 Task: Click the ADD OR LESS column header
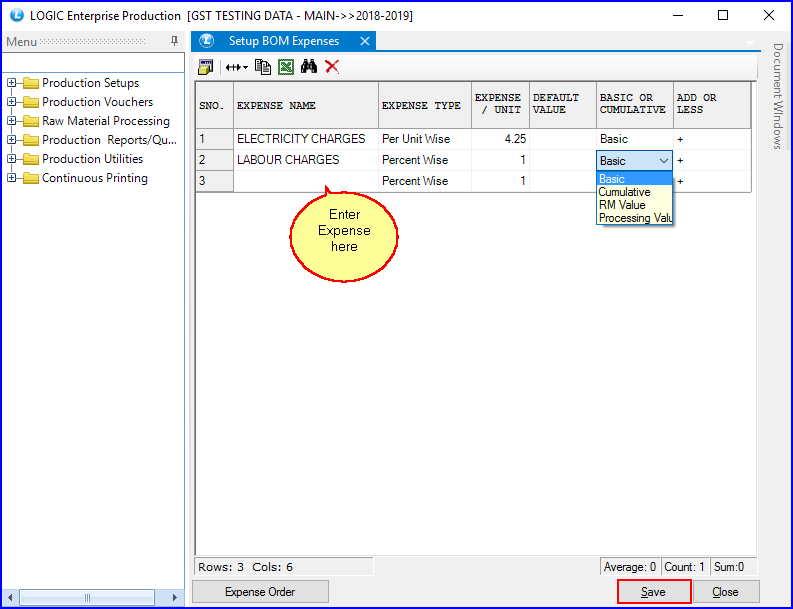(712, 105)
